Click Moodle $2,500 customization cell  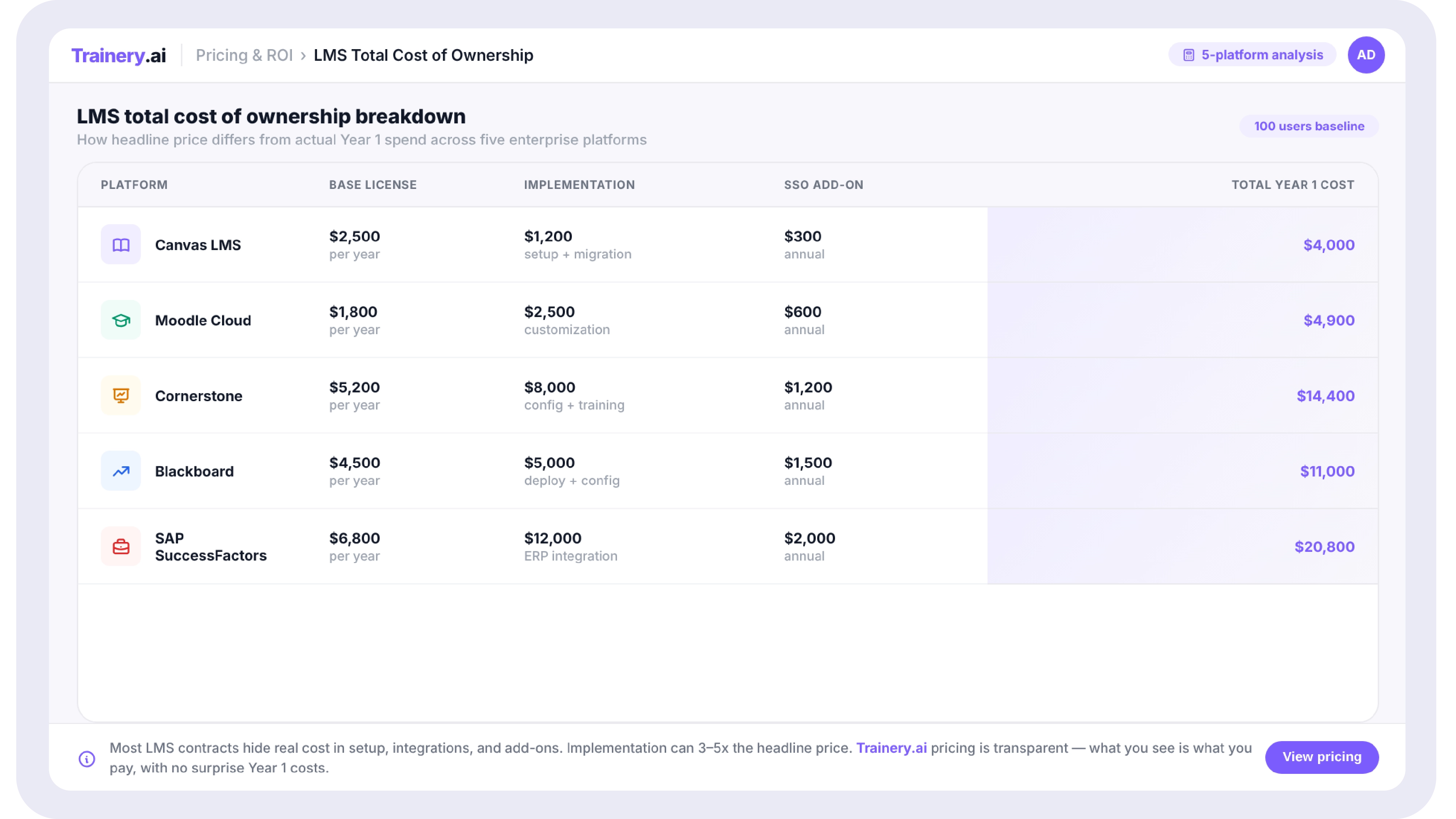click(567, 320)
